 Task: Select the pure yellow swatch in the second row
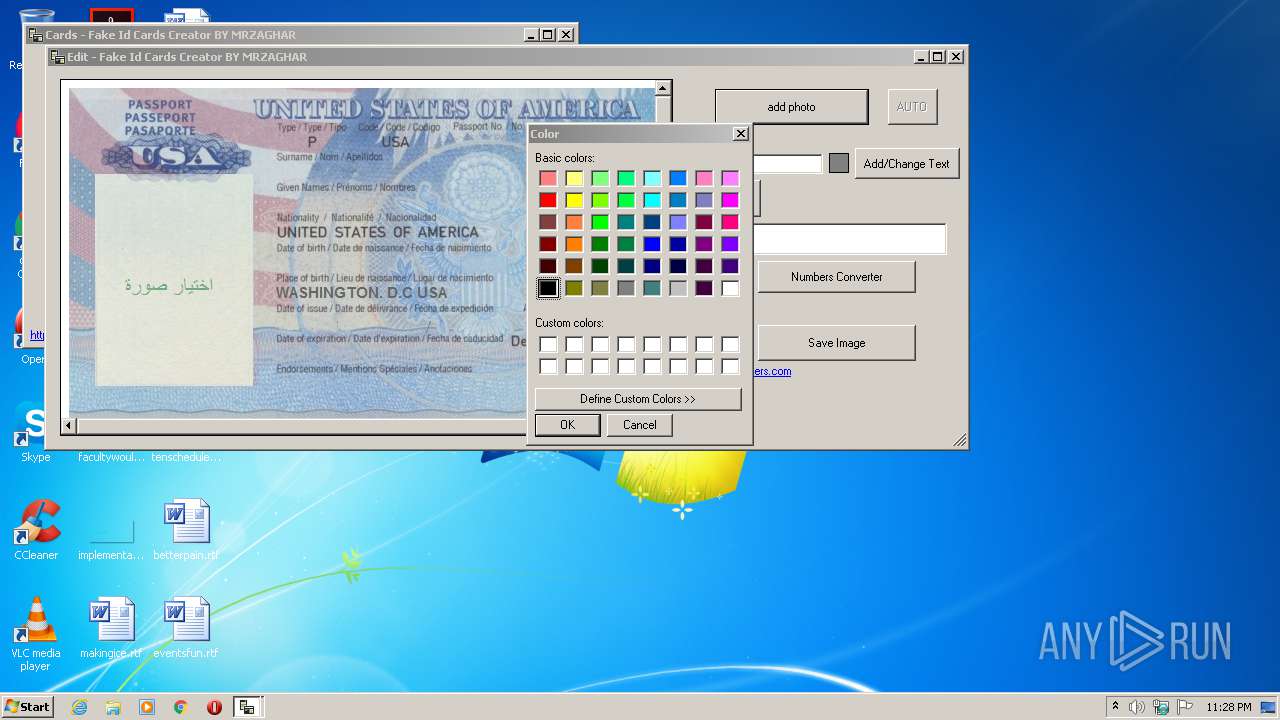click(574, 200)
